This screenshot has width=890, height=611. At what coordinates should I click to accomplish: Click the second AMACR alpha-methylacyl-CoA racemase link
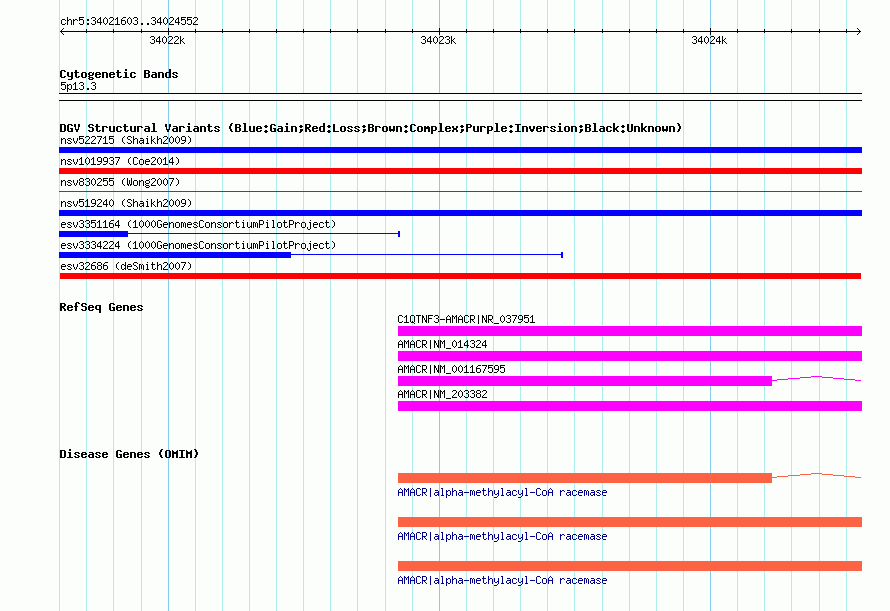point(502,537)
